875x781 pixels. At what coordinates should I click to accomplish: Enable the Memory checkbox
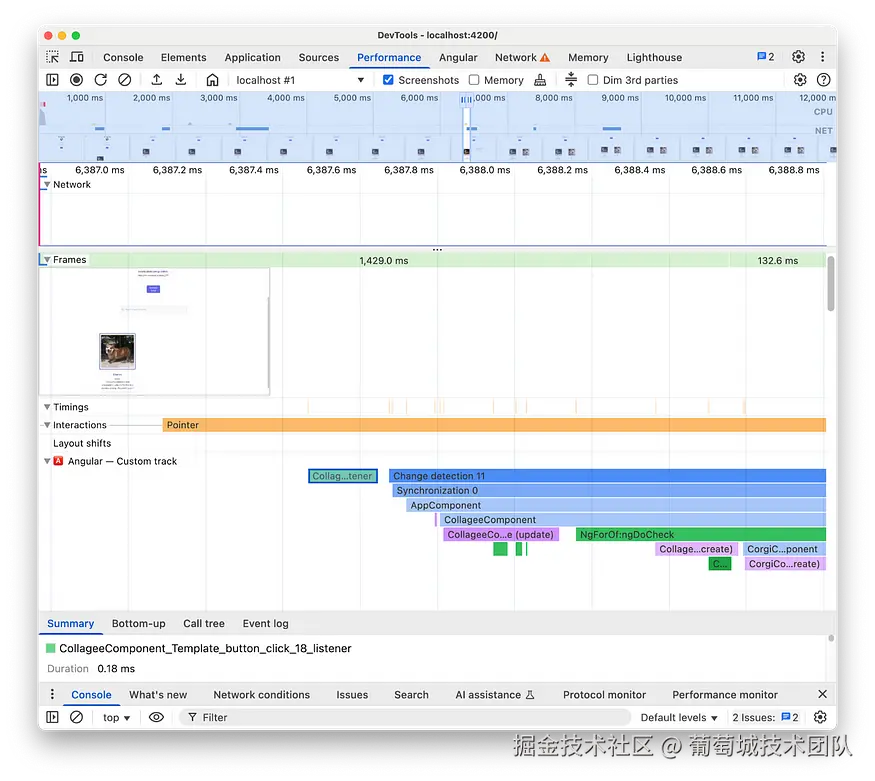473,80
